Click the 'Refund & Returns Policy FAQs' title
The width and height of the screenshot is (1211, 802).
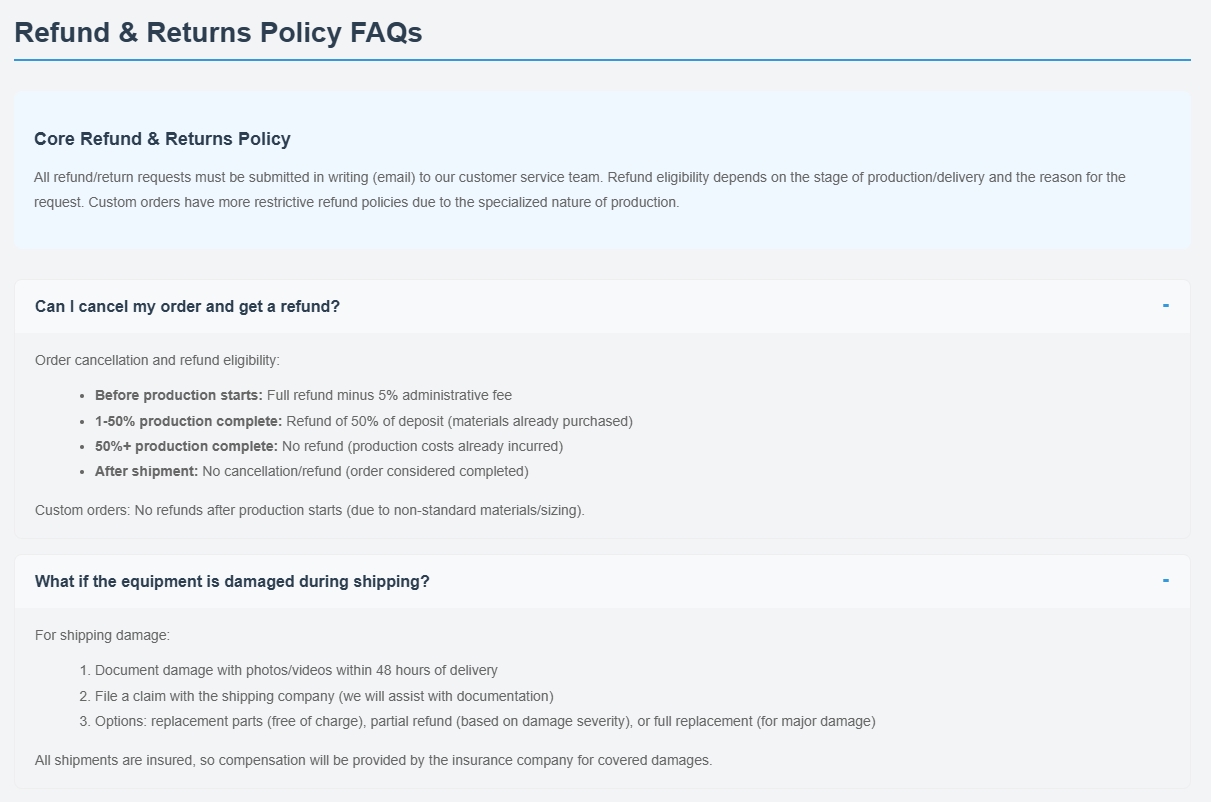coord(218,32)
